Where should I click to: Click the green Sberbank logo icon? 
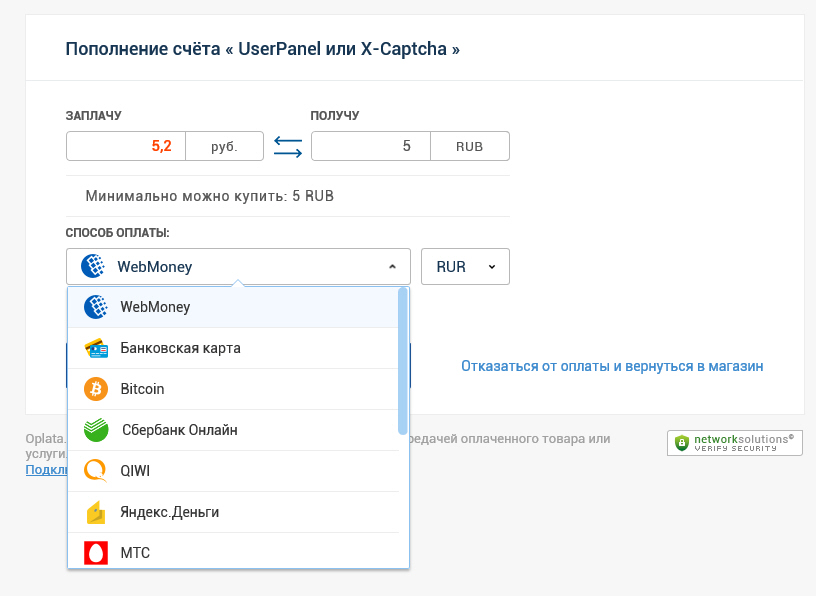(x=96, y=430)
